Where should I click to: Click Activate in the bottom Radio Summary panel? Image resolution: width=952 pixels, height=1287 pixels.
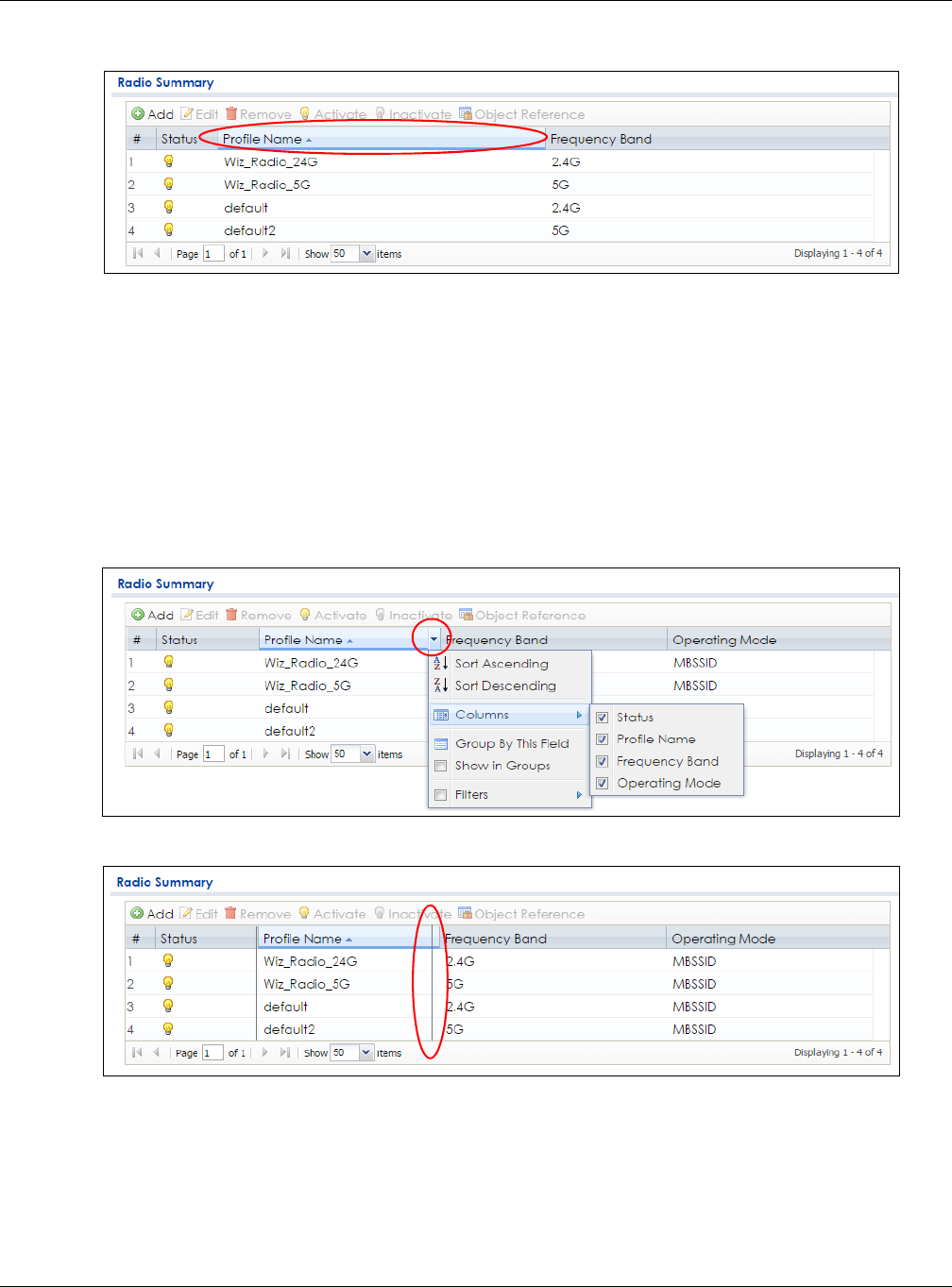(331, 913)
